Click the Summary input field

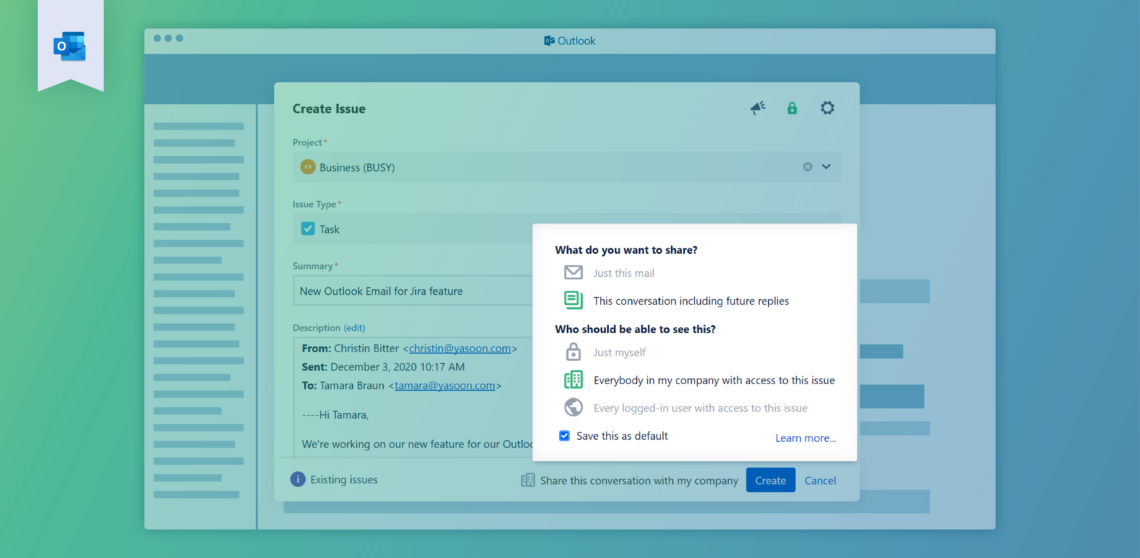click(x=413, y=291)
